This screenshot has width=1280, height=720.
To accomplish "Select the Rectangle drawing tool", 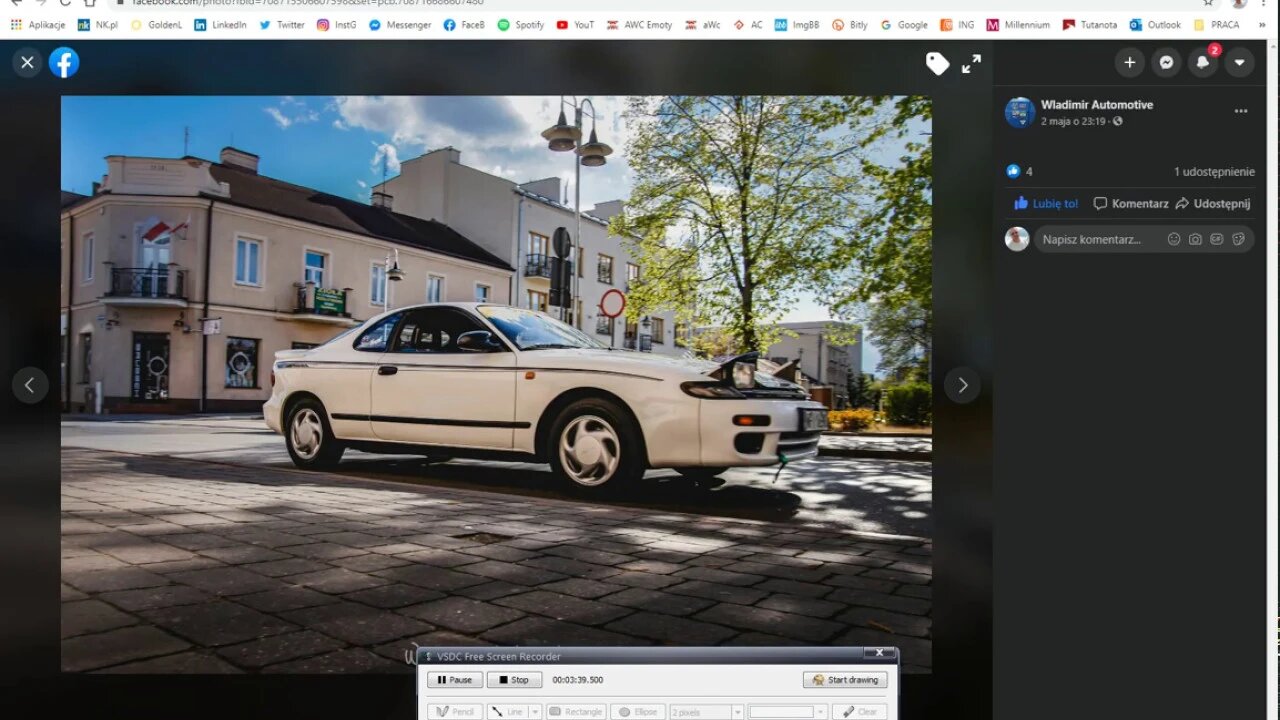I will point(576,712).
